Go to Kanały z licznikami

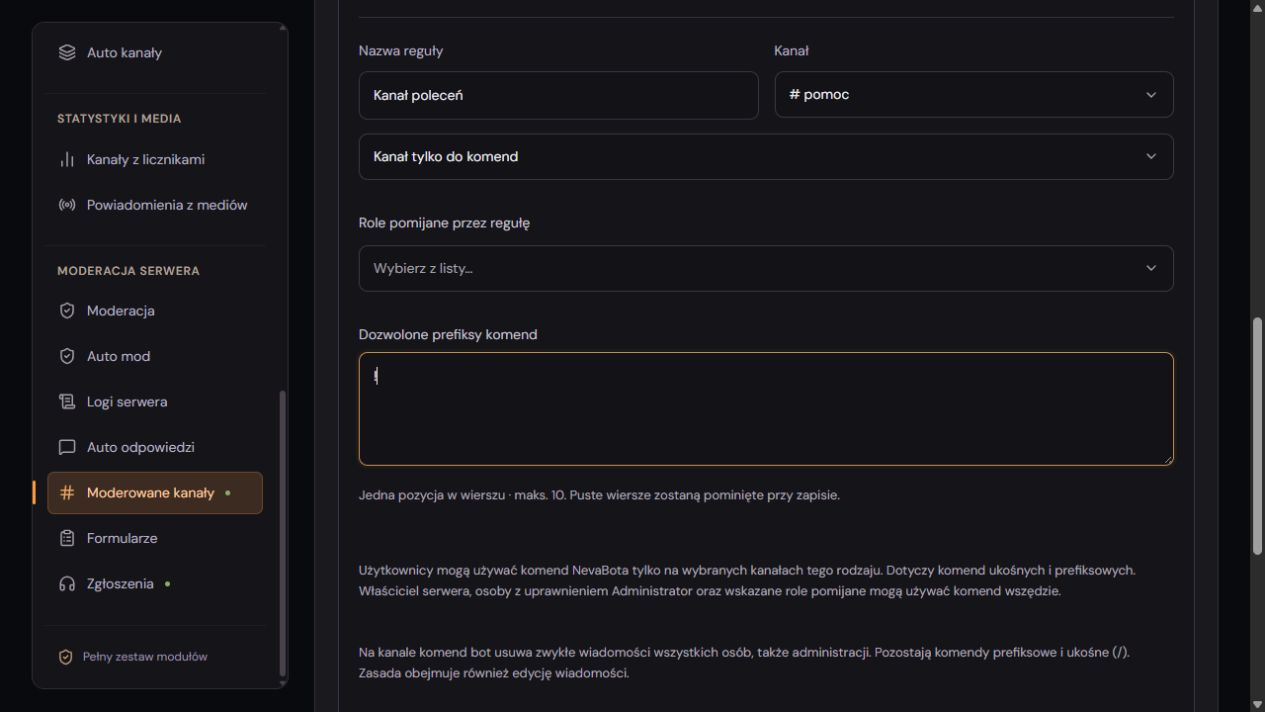155,160
